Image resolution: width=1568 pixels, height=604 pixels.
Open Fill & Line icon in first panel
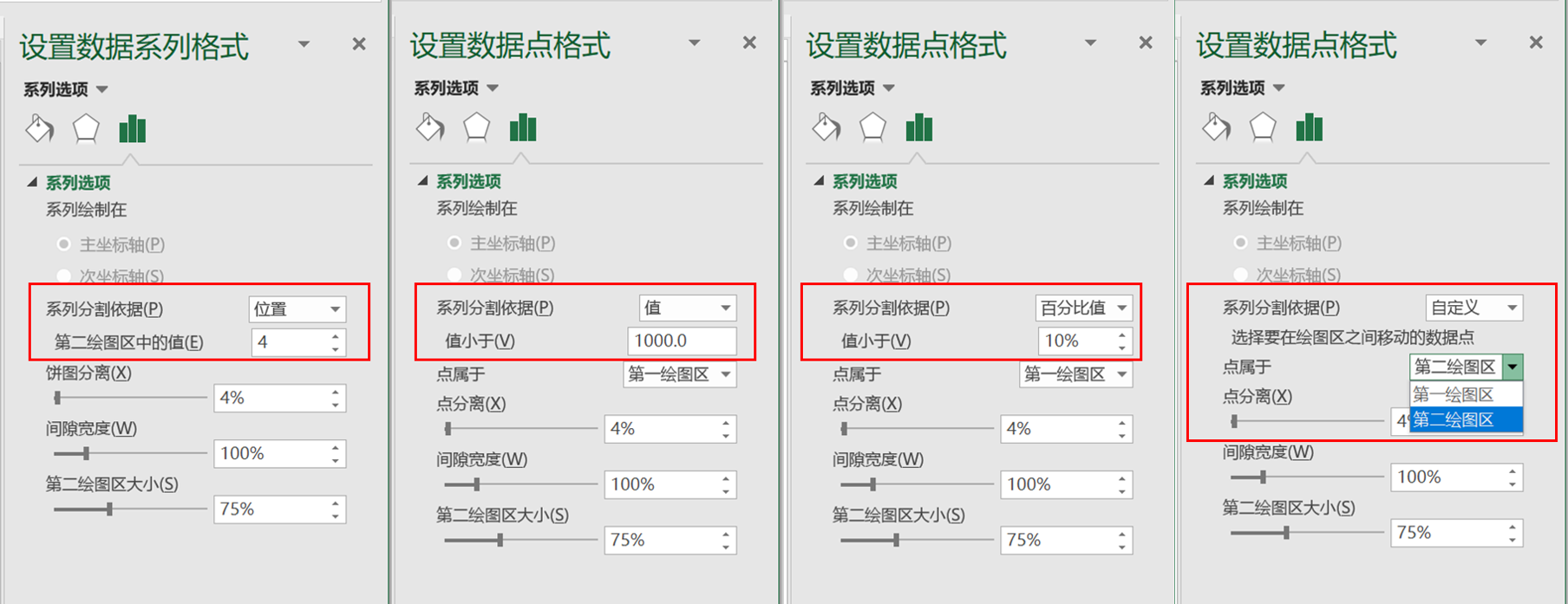(x=40, y=129)
